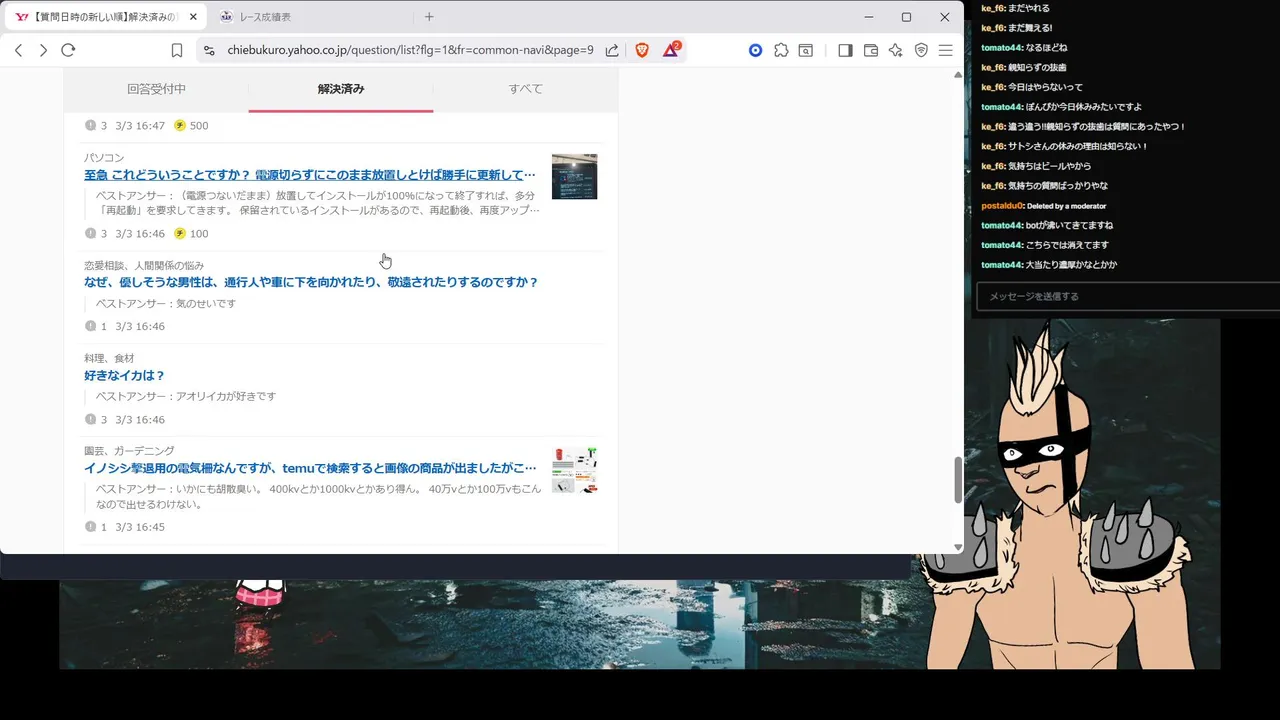Go back with the browser back arrow

[18, 50]
